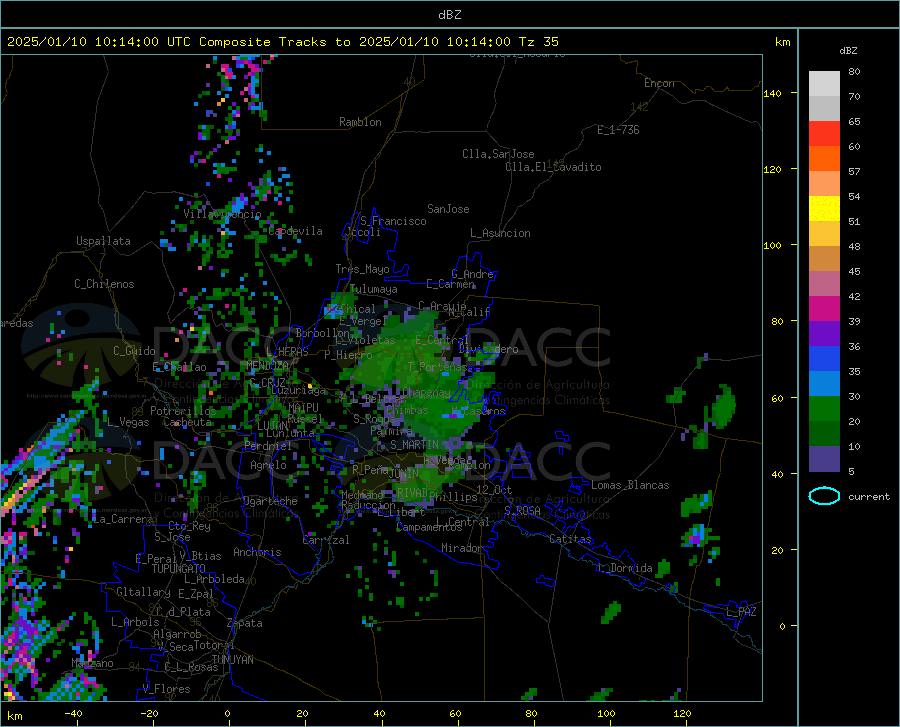This screenshot has width=900, height=727.
Task: Click the -40 km horizontal axis tick
Action: point(73,713)
